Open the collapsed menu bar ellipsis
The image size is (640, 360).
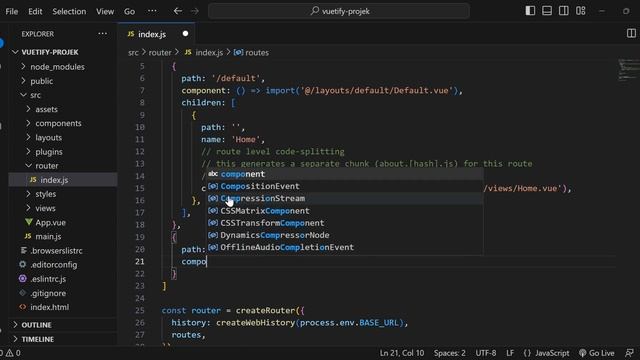coord(152,11)
